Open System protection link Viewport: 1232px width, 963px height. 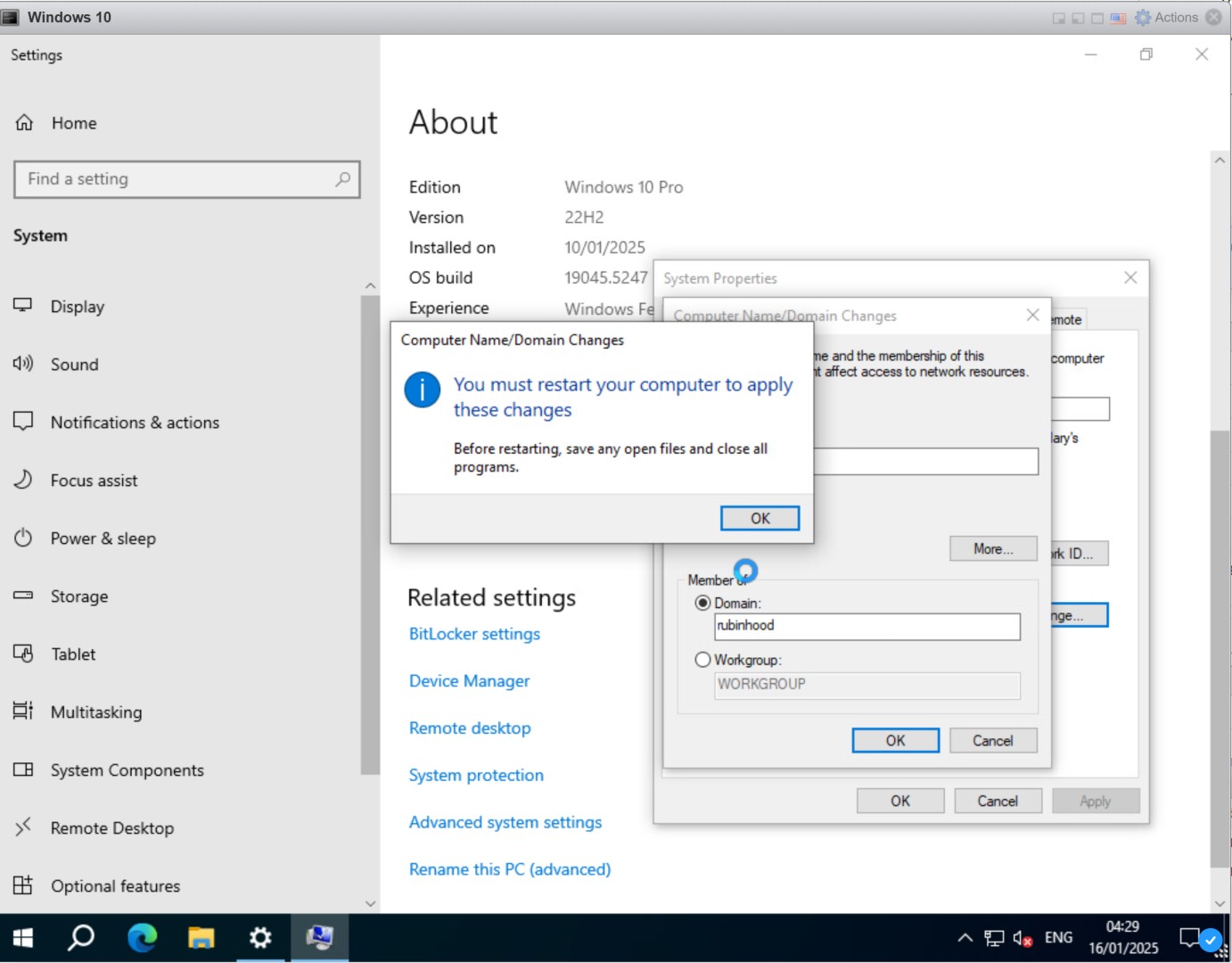coord(476,776)
